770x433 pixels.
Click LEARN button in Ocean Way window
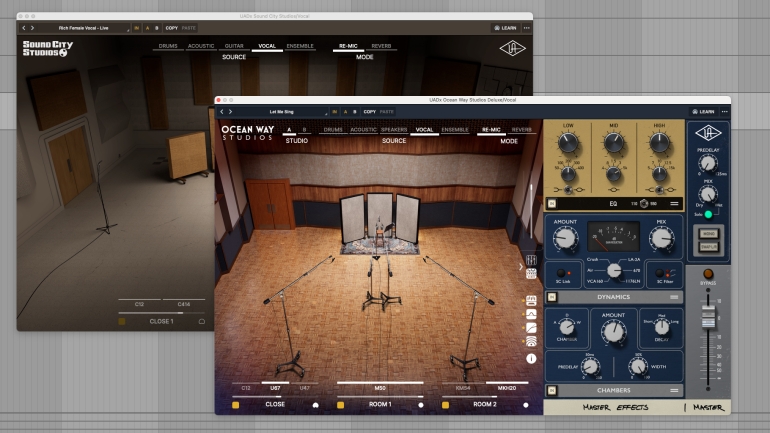[x=703, y=112]
